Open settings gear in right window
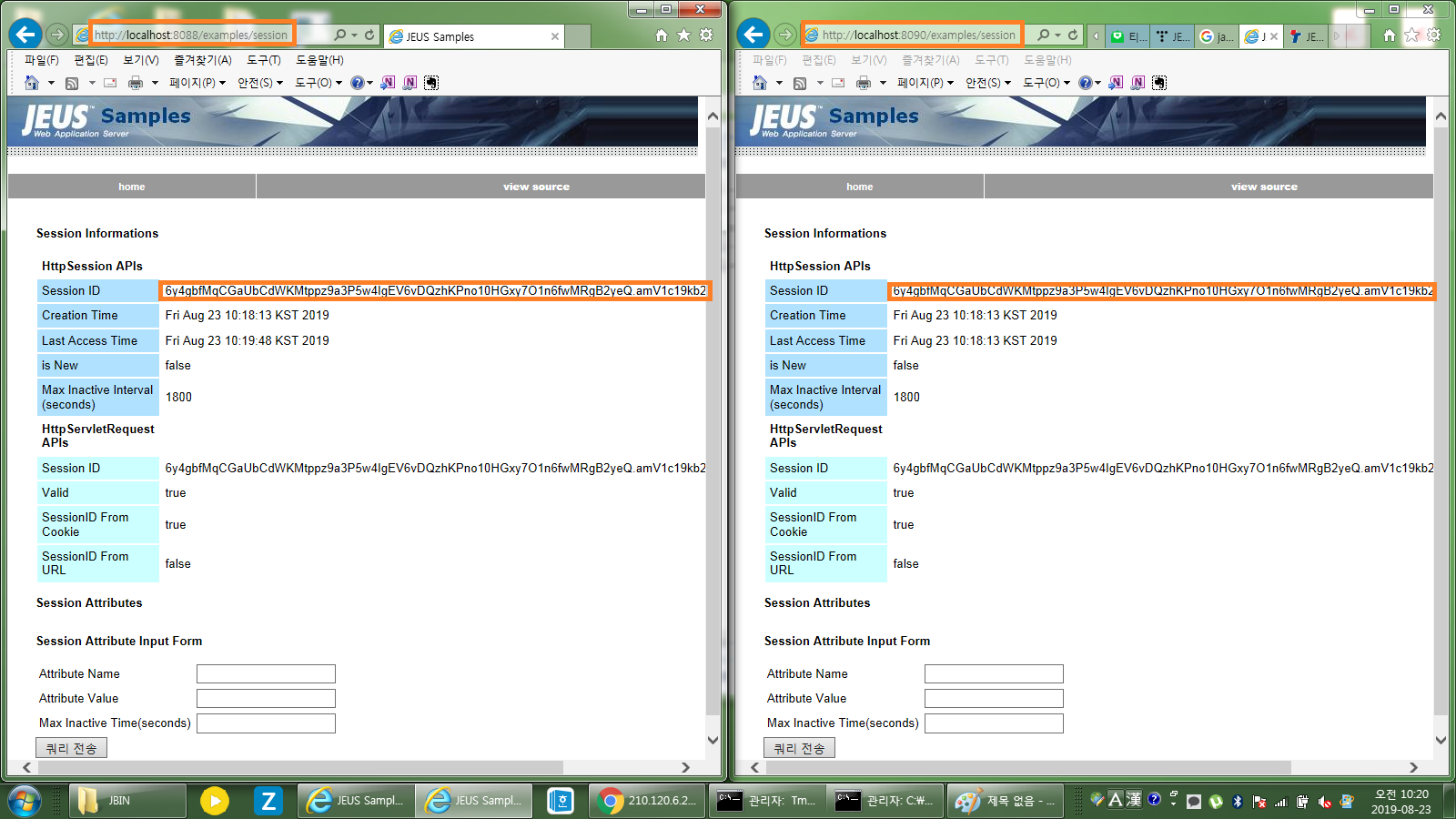This screenshot has height=819, width=1456. [x=1434, y=35]
